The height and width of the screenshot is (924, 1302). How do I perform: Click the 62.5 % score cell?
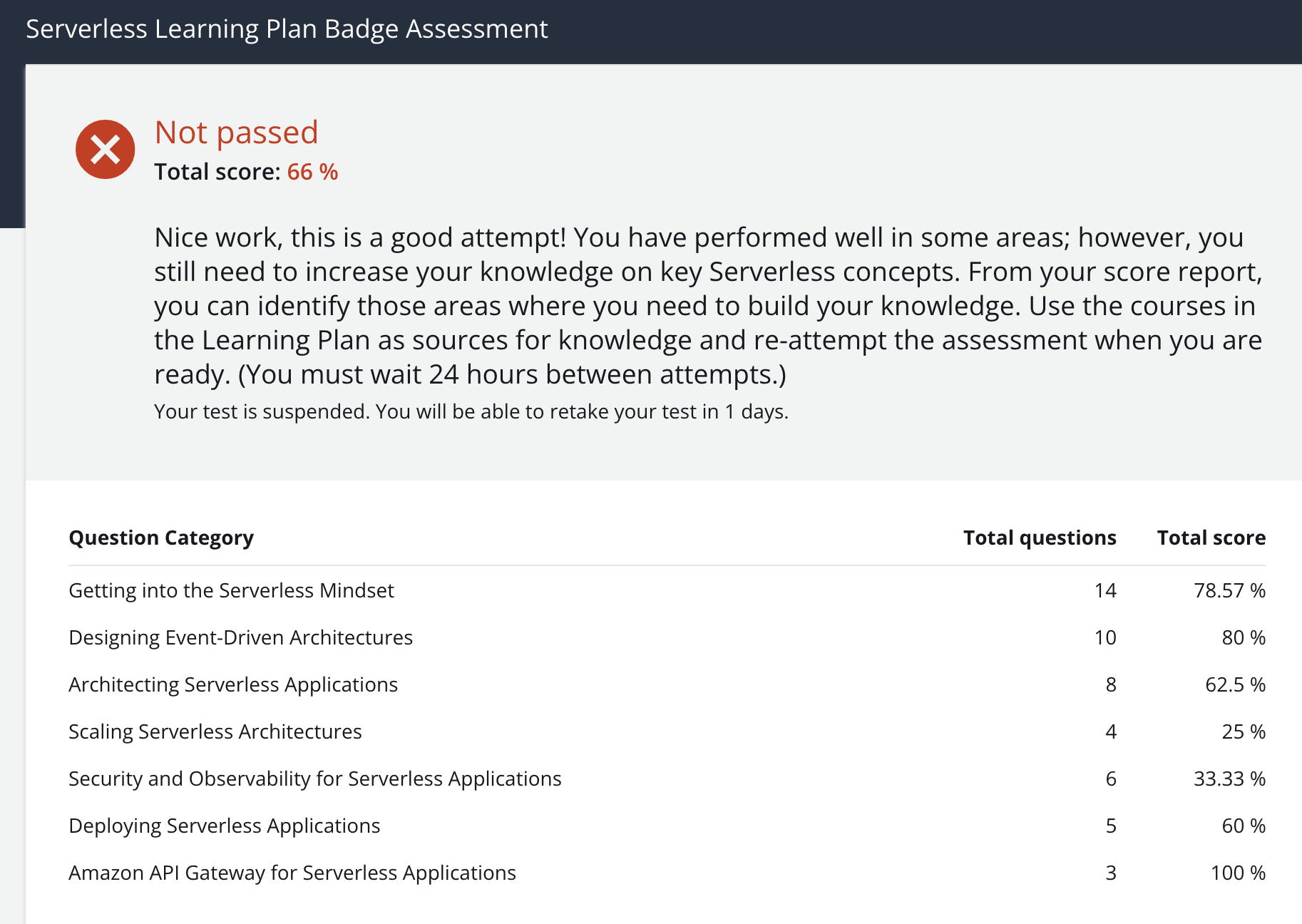(x=1235, y=684)
